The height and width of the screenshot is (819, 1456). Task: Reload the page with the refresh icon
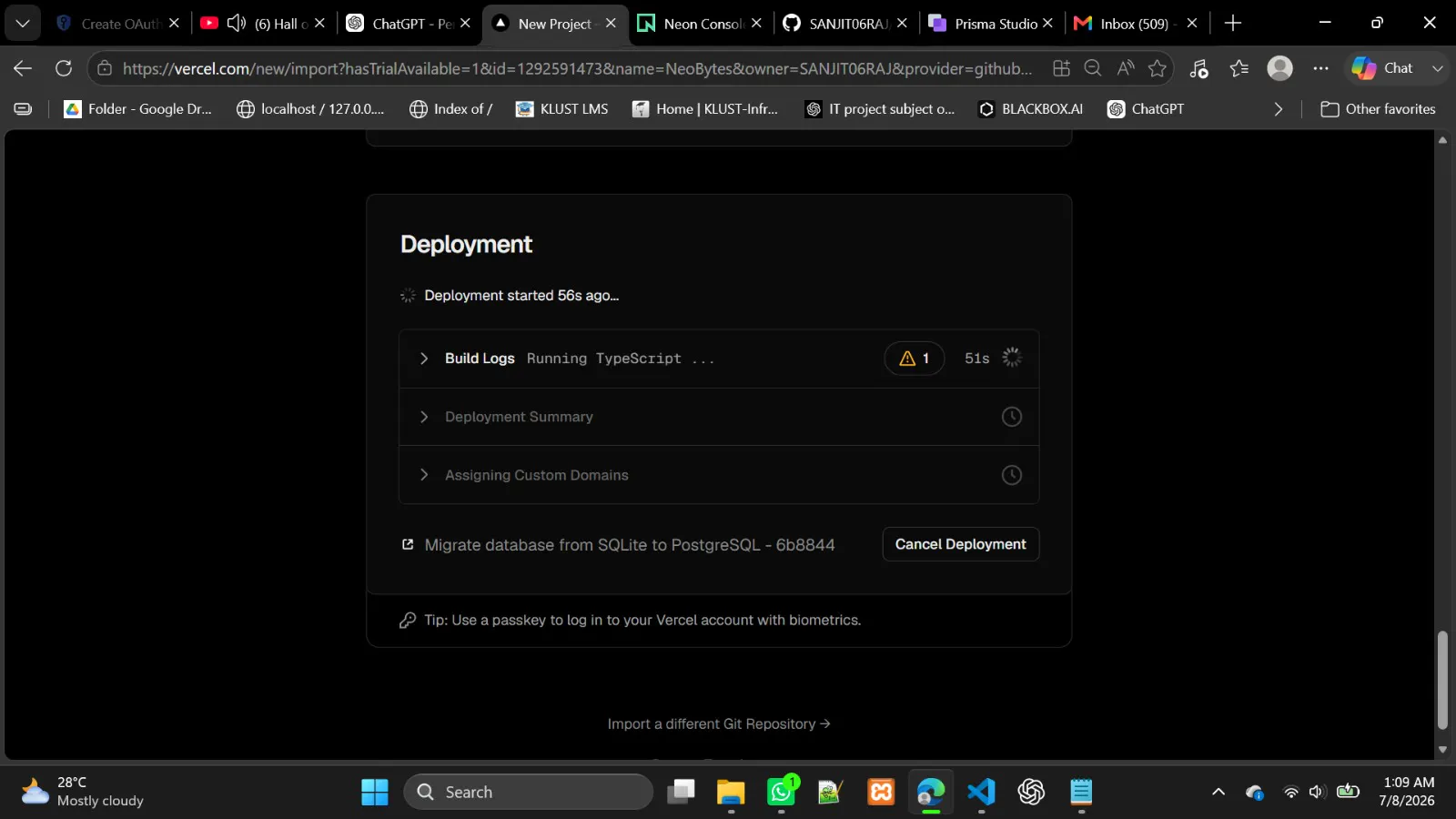[64, 68]
